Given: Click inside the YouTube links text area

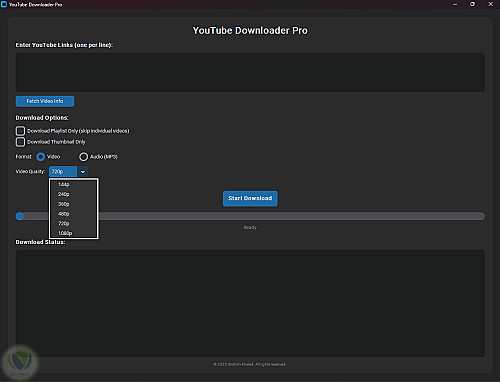Looking at the screenshot, I should point(250,72).
